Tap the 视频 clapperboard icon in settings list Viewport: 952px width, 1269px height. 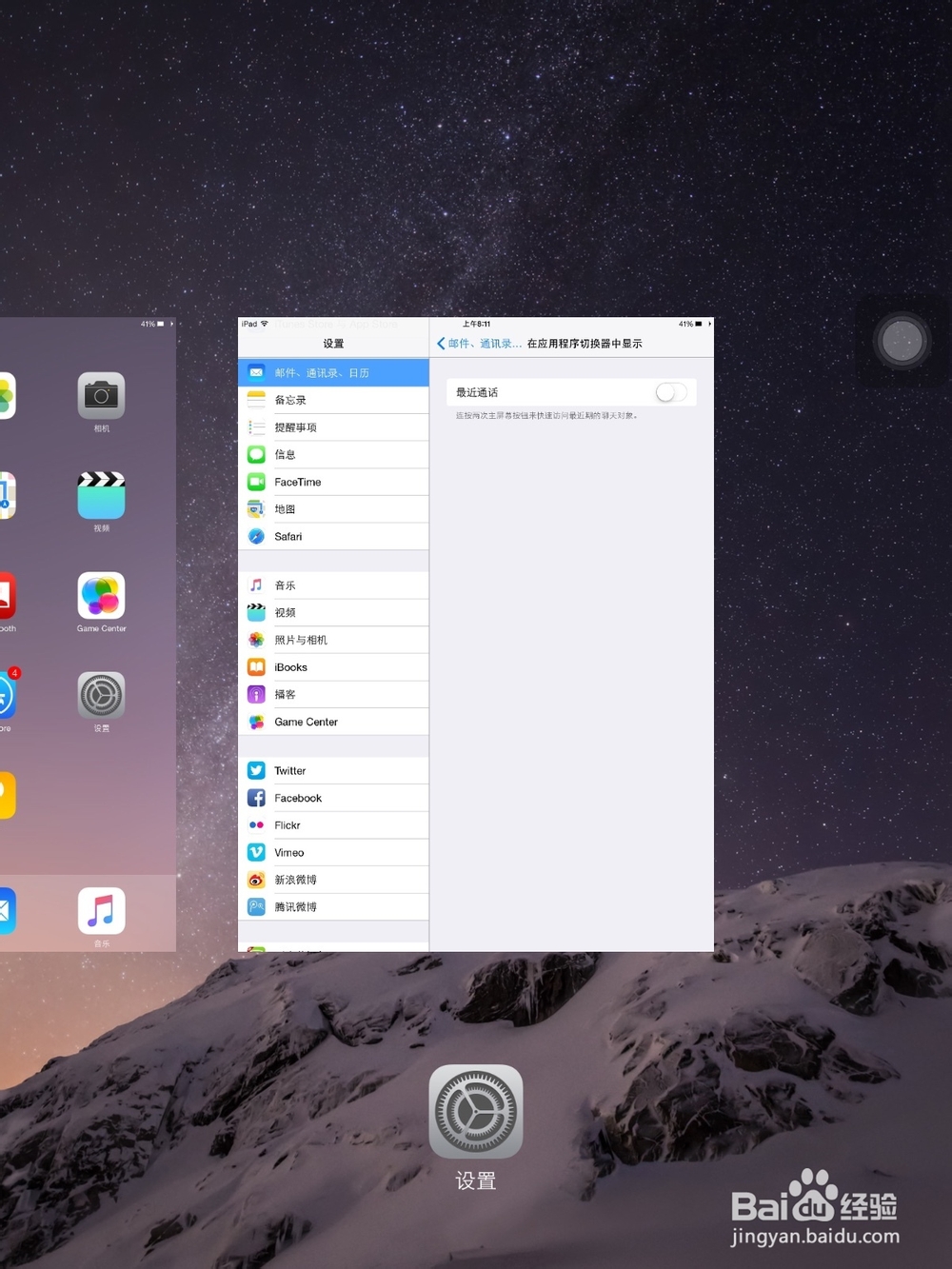(256, 612)
